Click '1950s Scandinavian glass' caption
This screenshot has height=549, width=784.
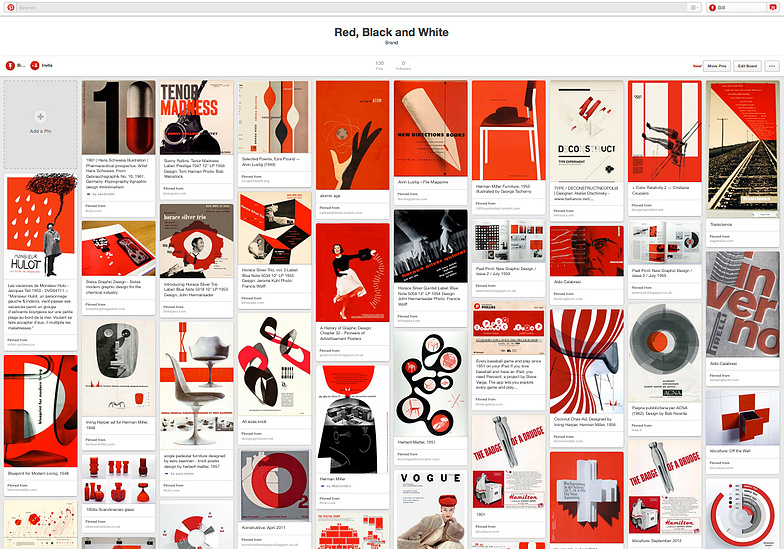point(108,509)
